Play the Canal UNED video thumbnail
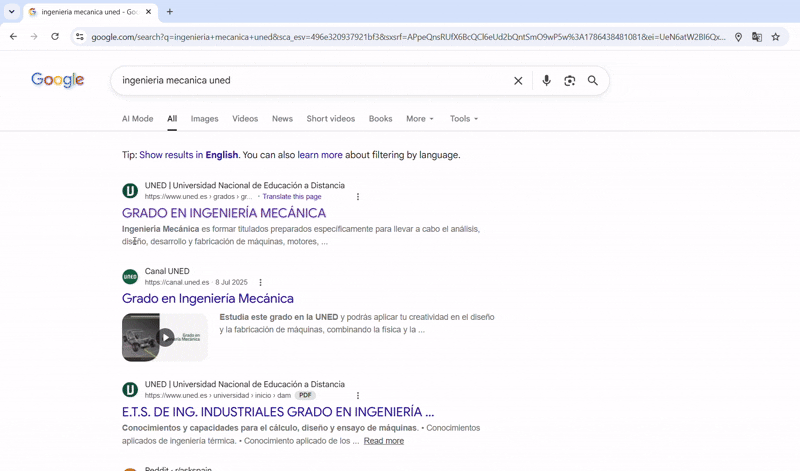Viewport: 800px width, 471px height. [165, 337]
